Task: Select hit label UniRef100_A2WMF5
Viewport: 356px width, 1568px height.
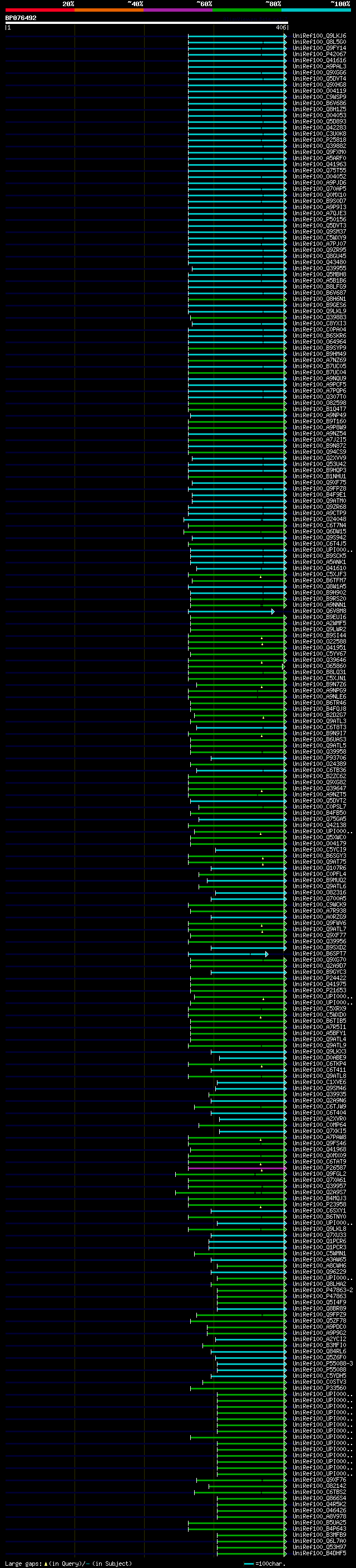Action: [x=319, y=624]
